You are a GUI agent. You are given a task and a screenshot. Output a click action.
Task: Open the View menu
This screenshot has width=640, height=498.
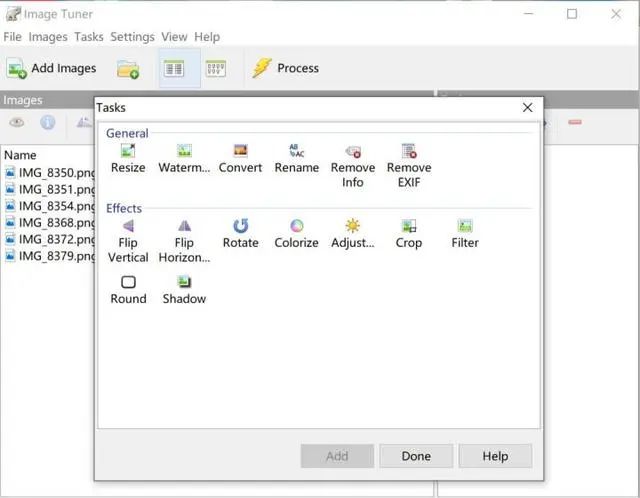tap(174, 37)
